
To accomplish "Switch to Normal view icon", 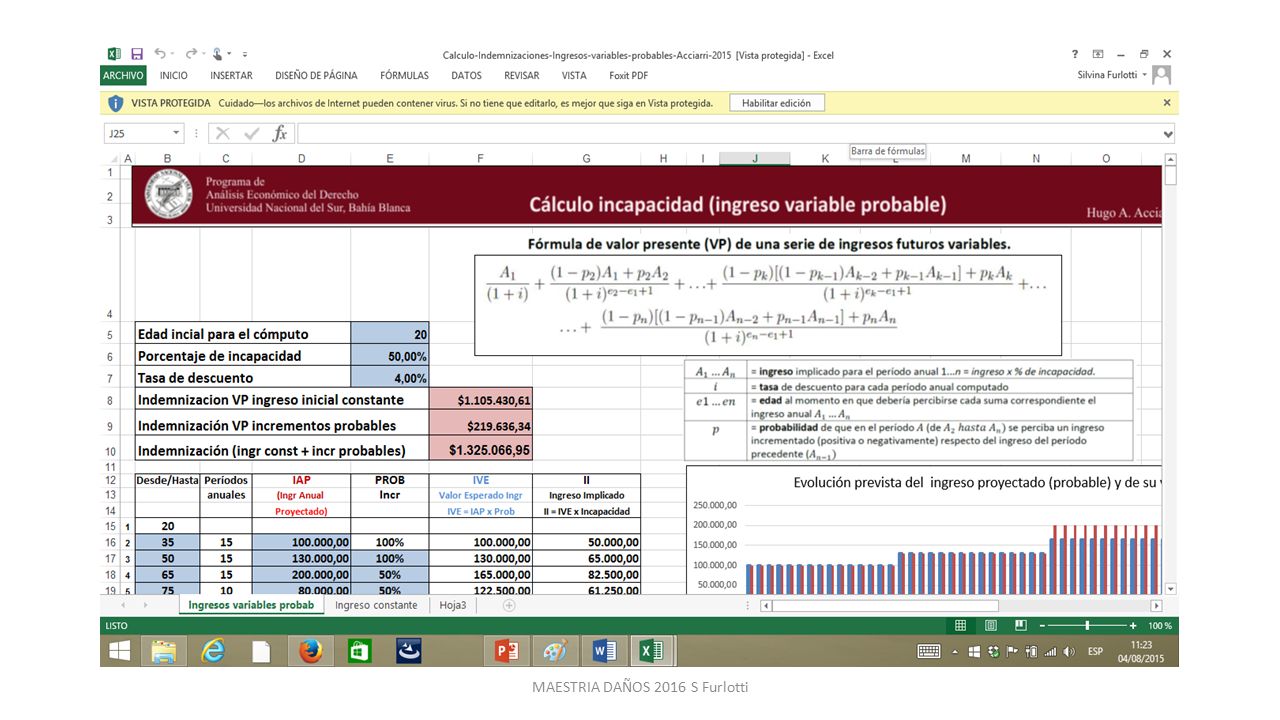I will point(960,625).
